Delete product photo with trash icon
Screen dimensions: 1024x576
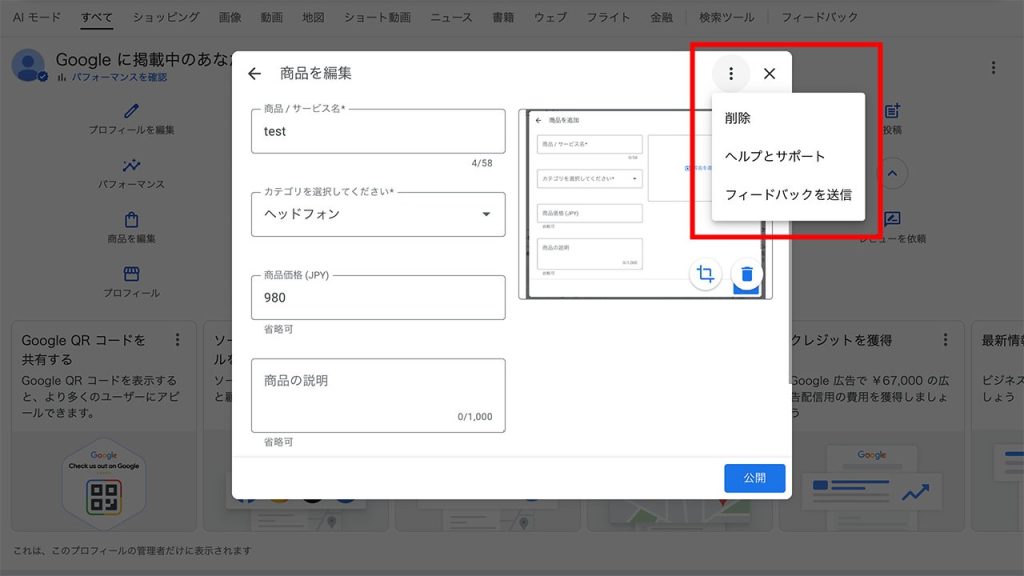pos(747,274)
